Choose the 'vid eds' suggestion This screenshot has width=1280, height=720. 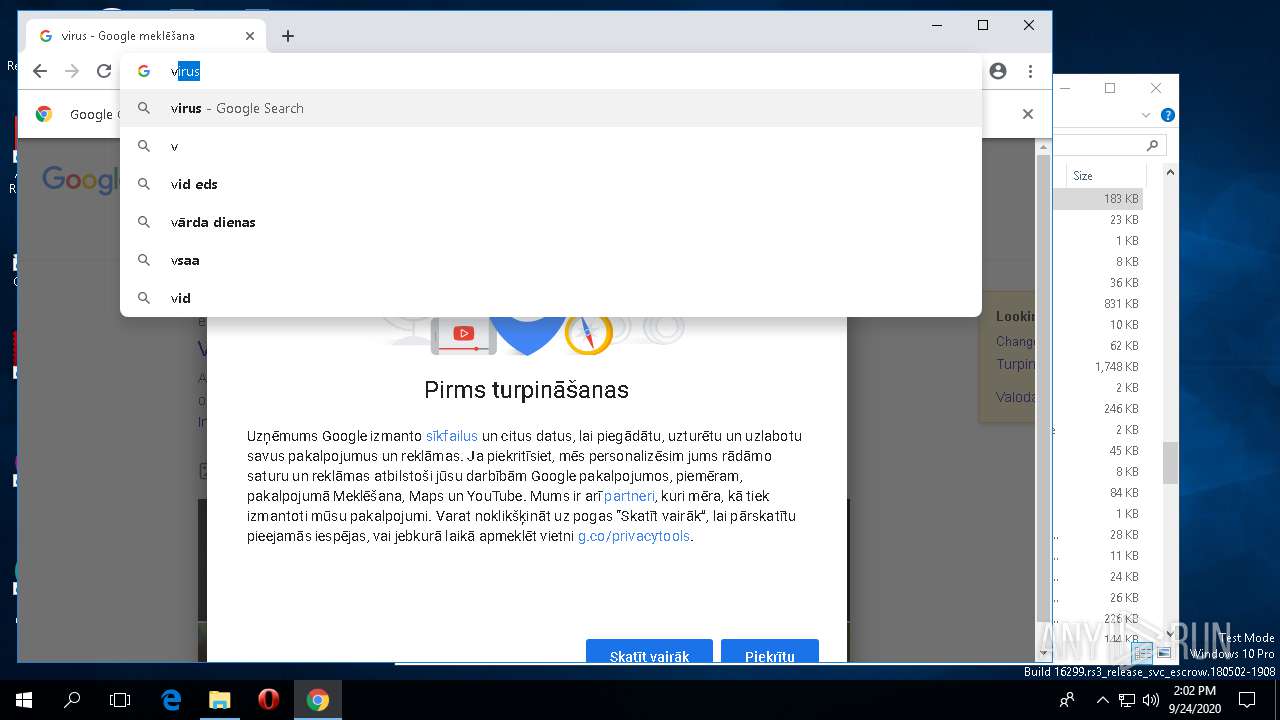551,184
